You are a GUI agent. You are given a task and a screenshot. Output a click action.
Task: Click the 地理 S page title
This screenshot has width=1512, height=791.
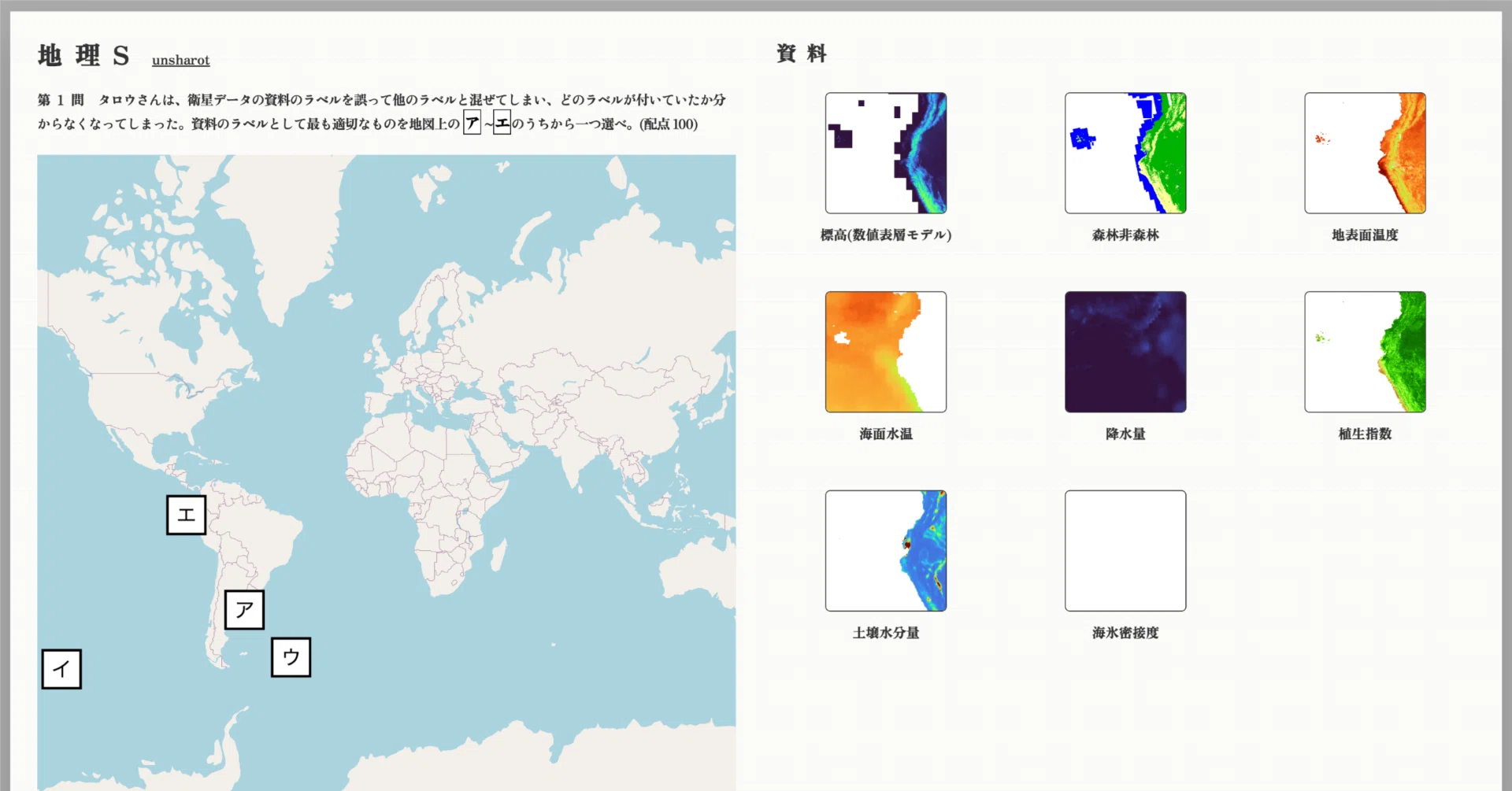coord(83,56)
